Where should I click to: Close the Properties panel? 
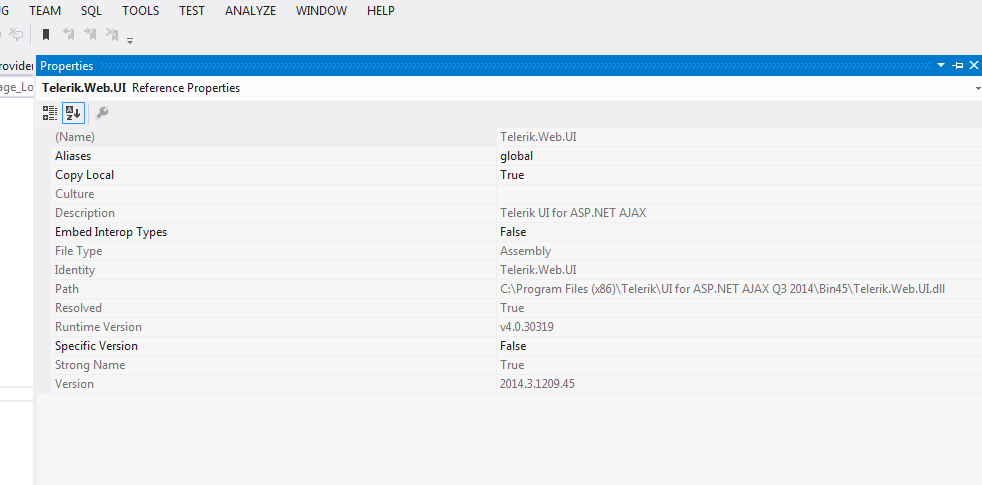tap(973, 65)
